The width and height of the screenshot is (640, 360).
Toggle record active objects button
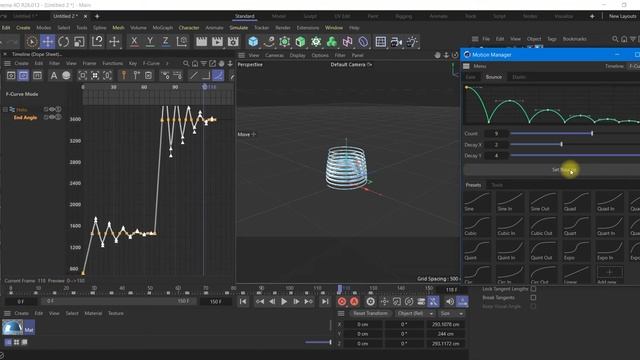[x=342, y=302]
